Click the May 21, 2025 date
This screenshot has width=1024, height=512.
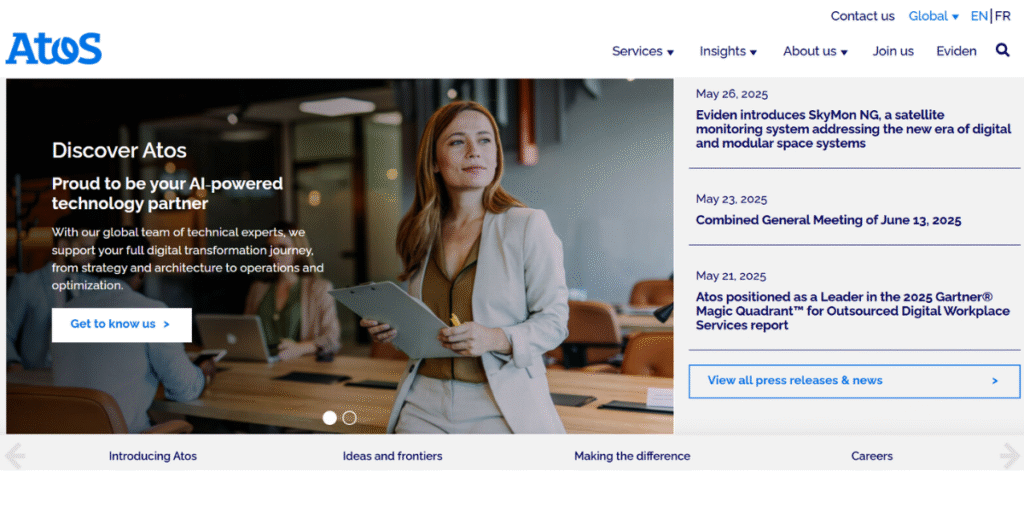(x=731, y=276)
